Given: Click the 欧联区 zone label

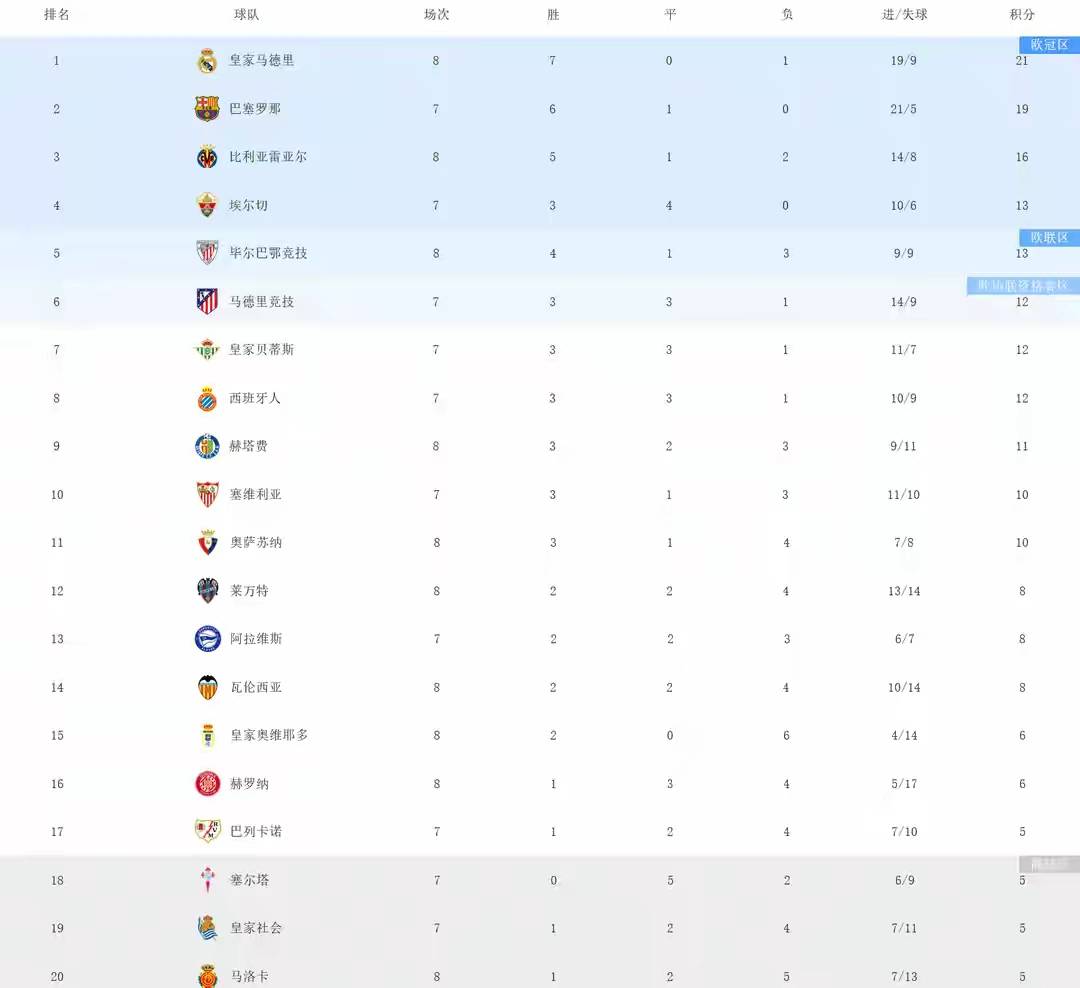Looking at the screenshot, I should (1049, 238).
